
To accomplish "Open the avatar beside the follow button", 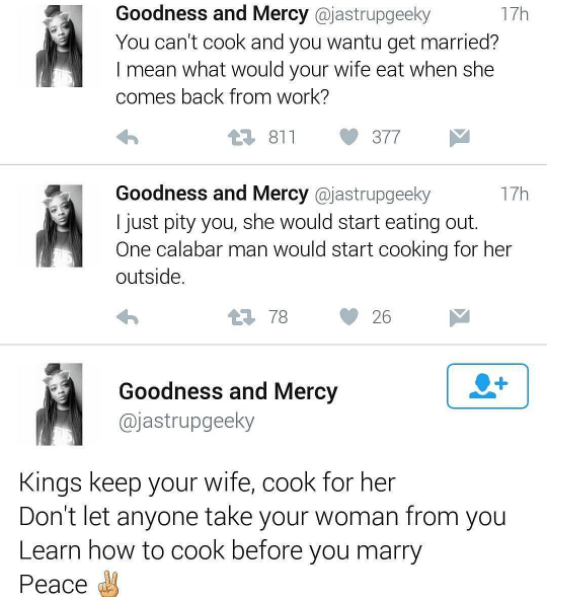I will 59,404.
